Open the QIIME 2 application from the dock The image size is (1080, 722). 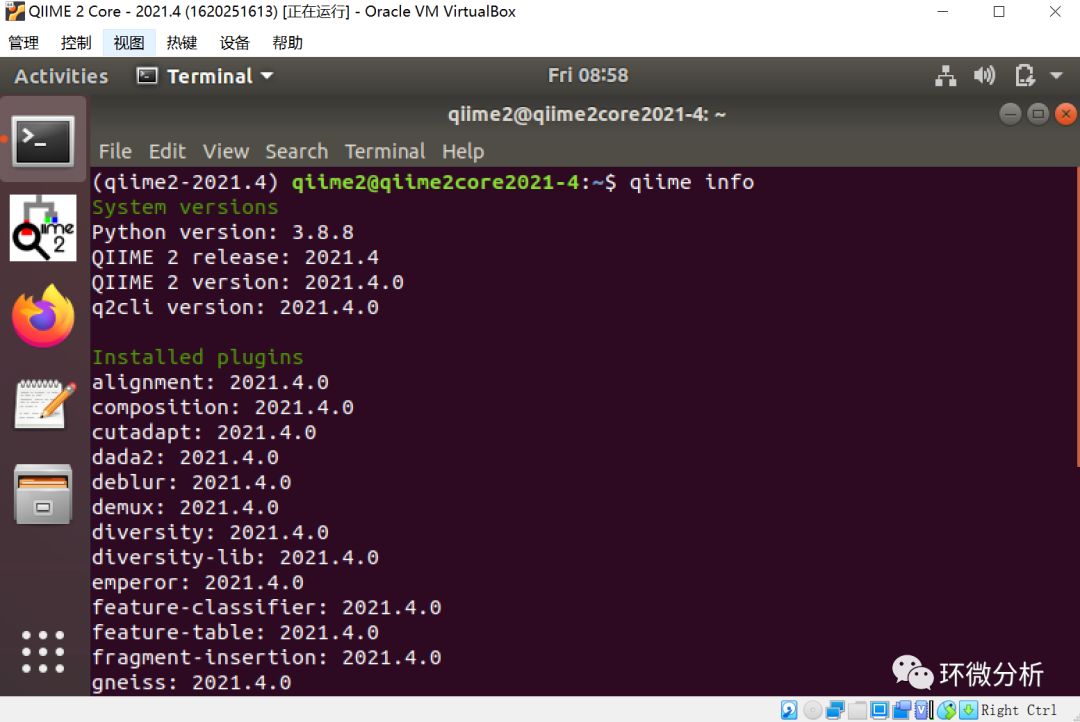43,228
